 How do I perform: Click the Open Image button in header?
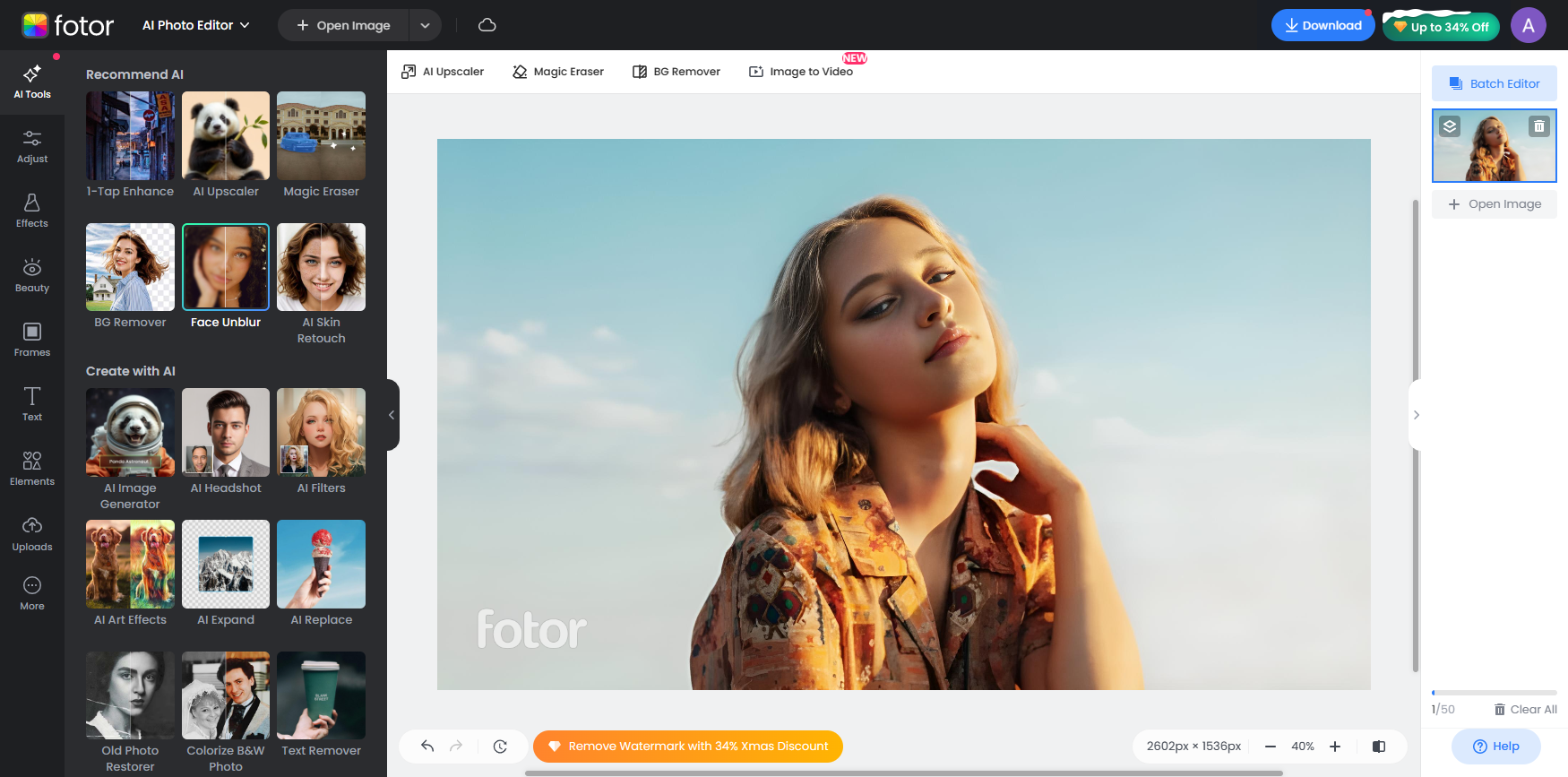click(344, 25)
